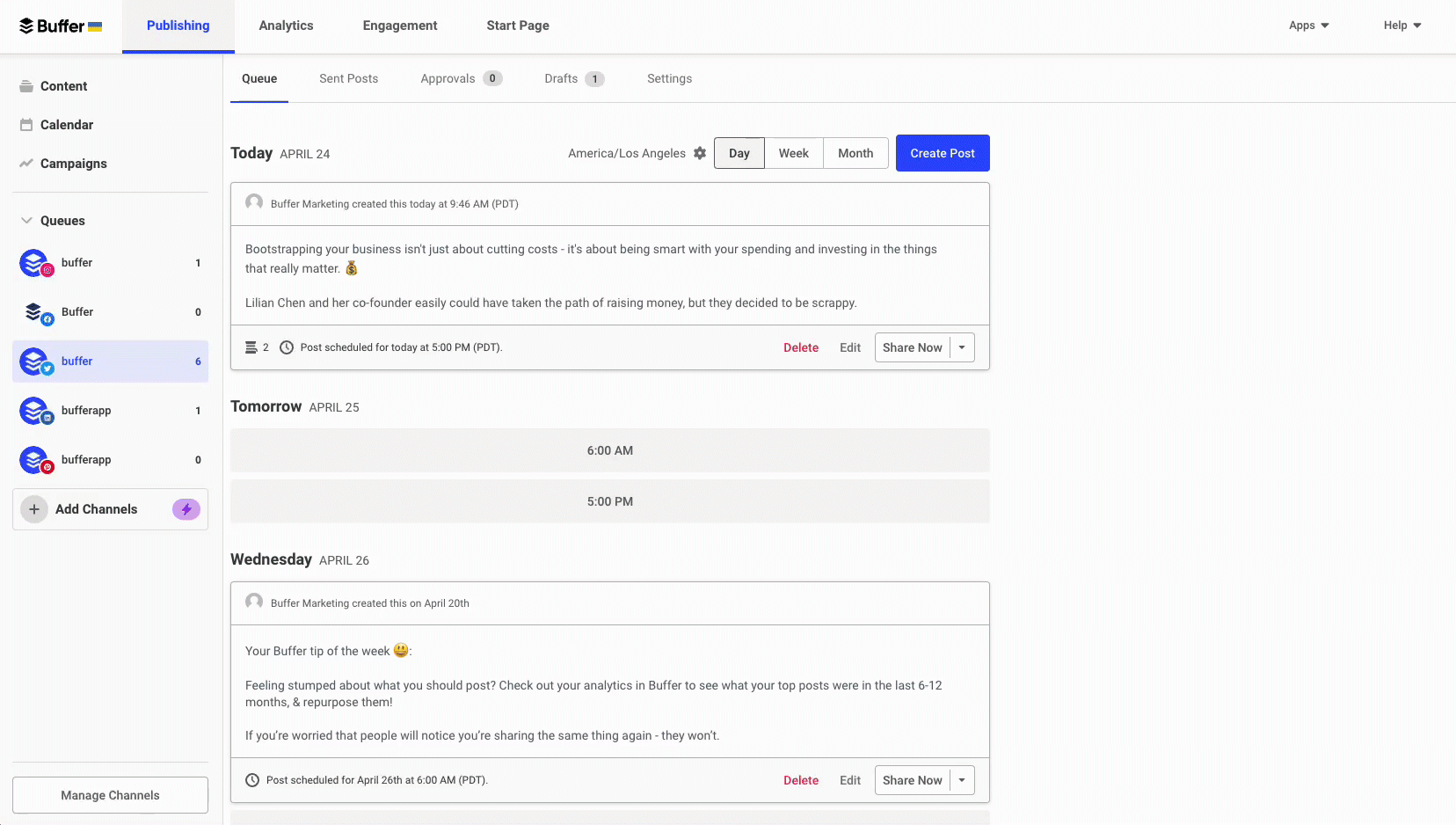The height and width of the screenshot is (825, 1456).
Task: Open the Apps dropdown menu
Action: (1308, 26)
